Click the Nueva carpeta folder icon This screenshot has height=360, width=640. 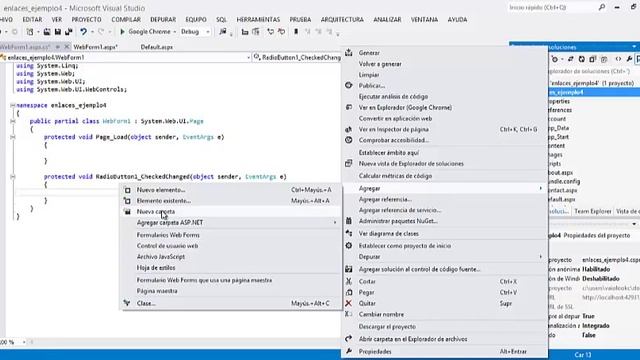pos(127,212)
